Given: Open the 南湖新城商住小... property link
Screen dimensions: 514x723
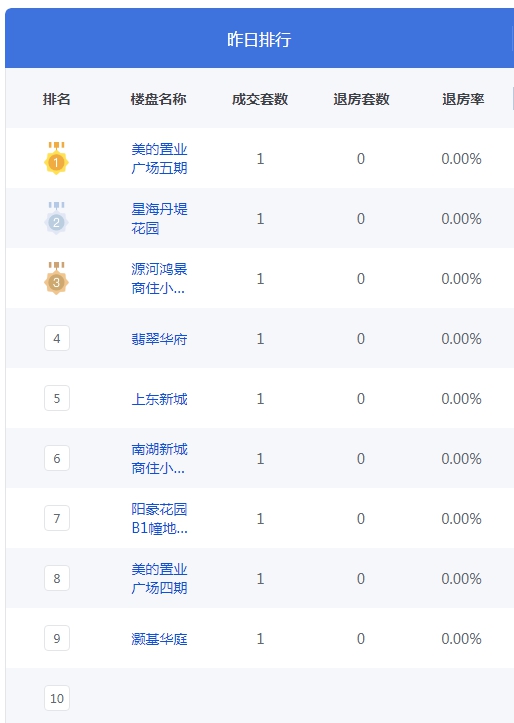Looking at the screenshot, I should 159,458.
